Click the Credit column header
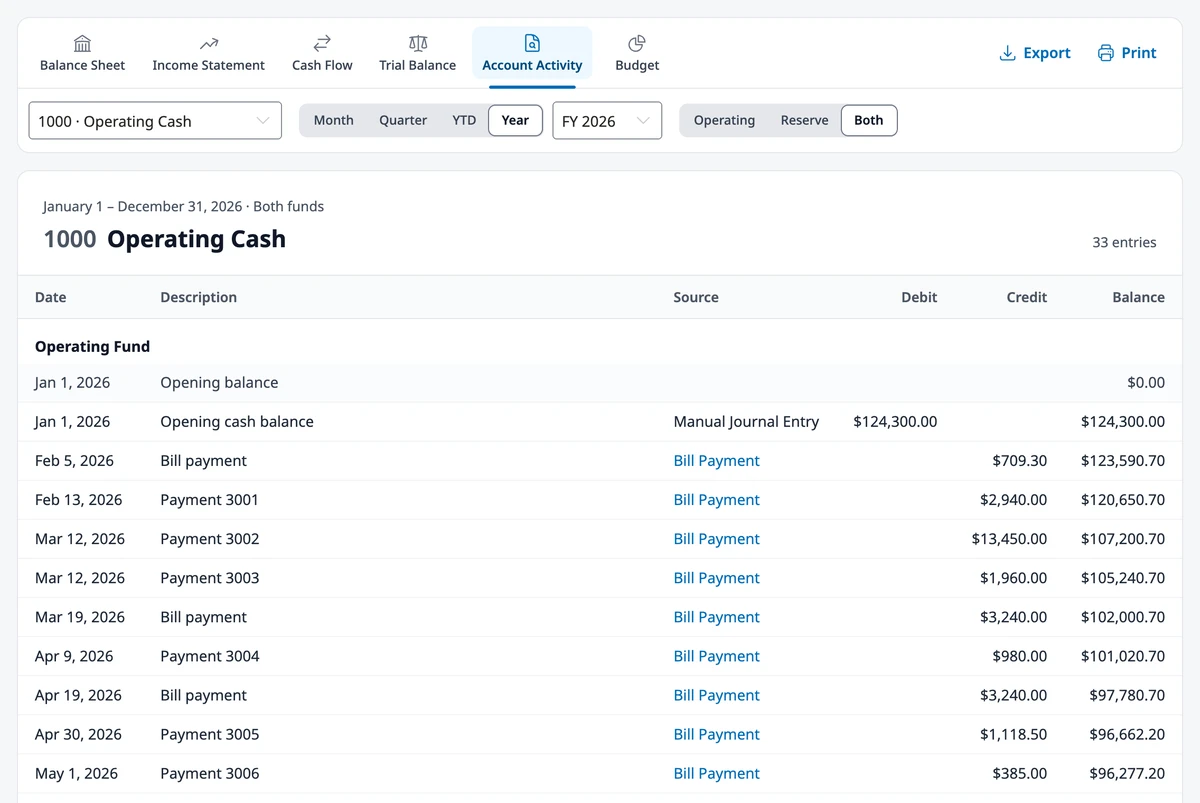 [x=1027, y=297]
